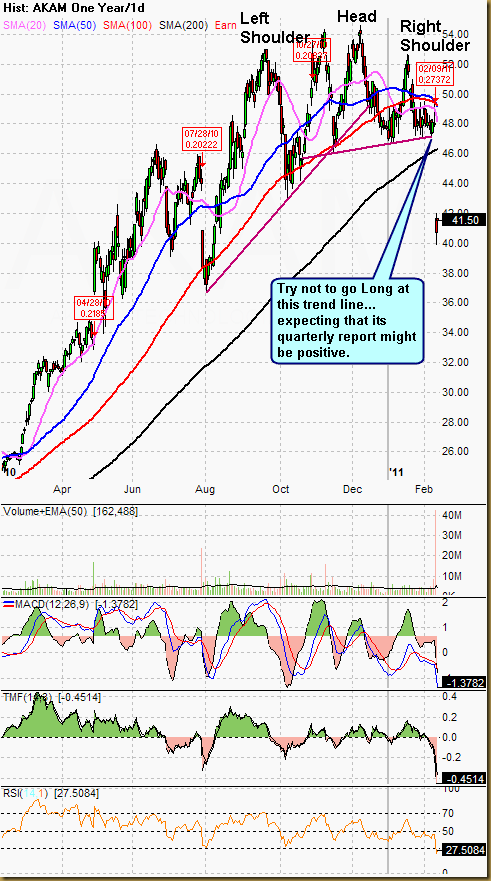Click the RSI 50 level axis label
This screenshot has height=881, width=491.
449,831
